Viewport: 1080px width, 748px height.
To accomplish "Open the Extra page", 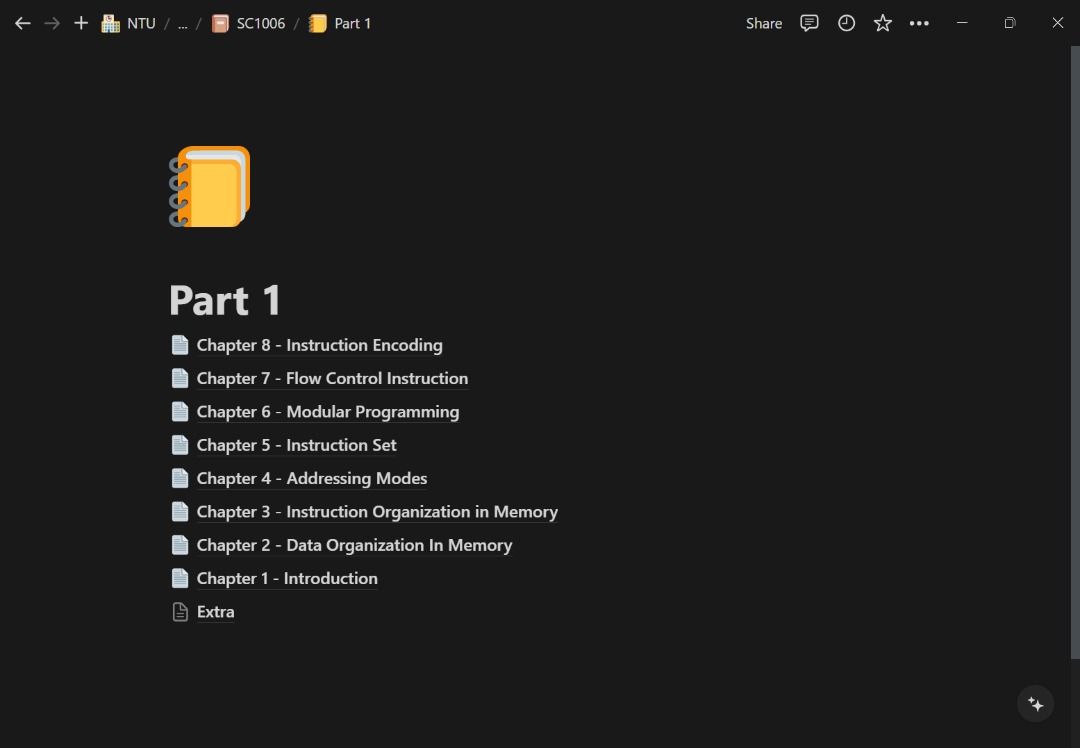I will pos(215,612).
